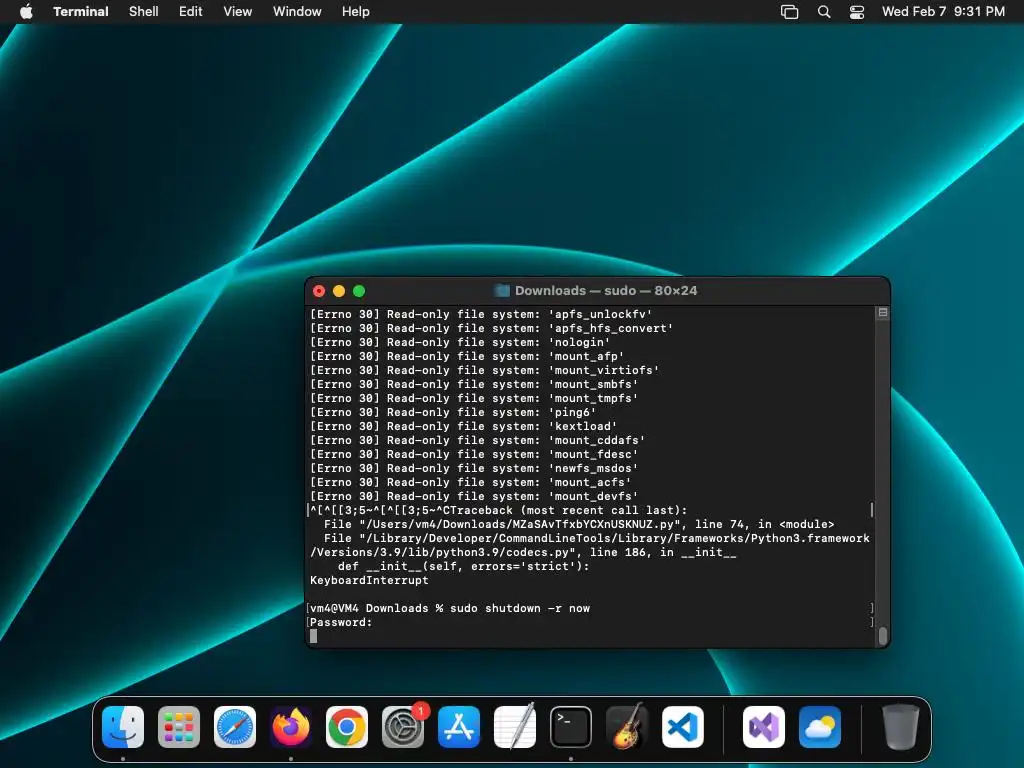Image resolution: width=1024 pixels, height=768 pixels.
Task: Open the Edit menu
Action: [x=191, y=12]
